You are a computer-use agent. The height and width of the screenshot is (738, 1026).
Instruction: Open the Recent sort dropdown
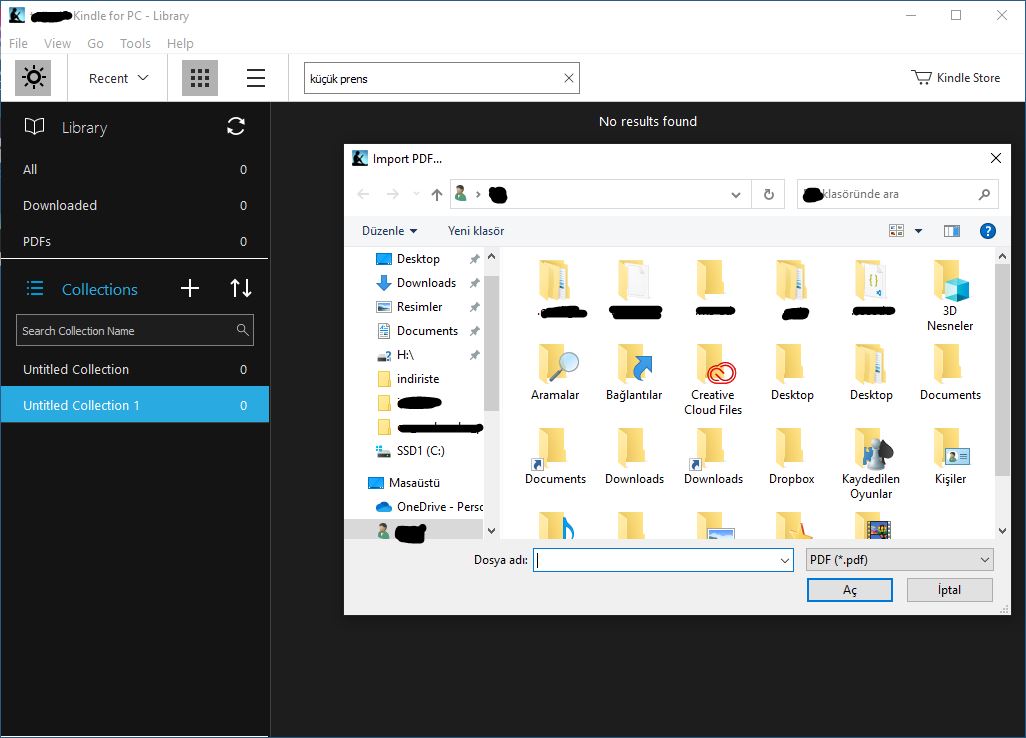tap(118, 78)
